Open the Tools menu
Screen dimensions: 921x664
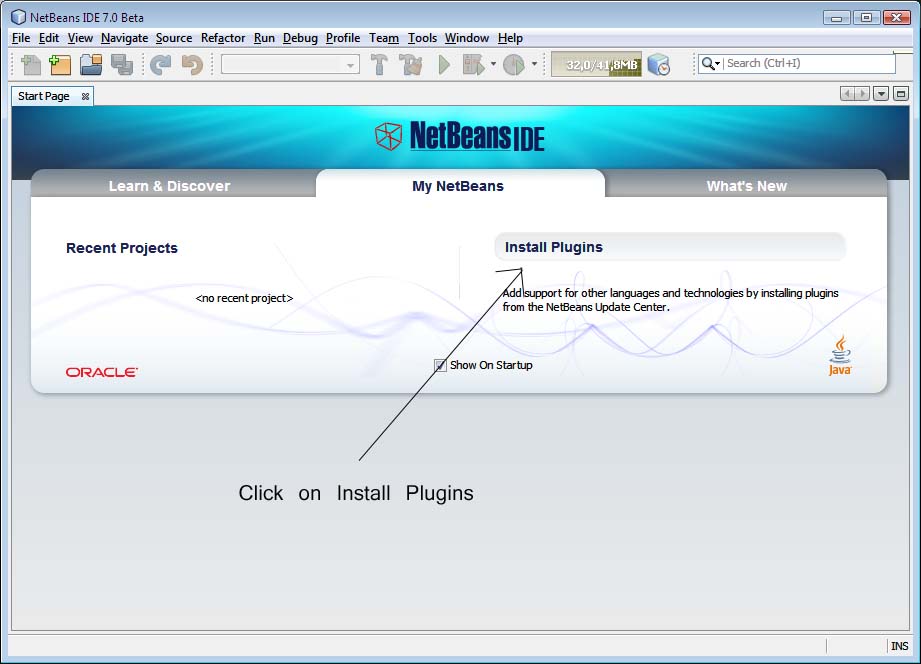click(x=422, y=38)
